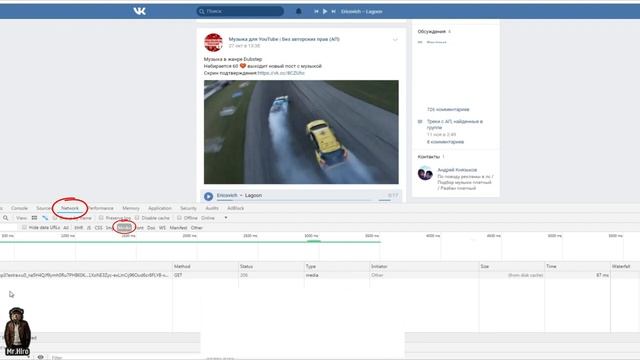Open the Обсуждения discussions heading
This screenshot has width=640, height=360.
[x=431, y=31]
